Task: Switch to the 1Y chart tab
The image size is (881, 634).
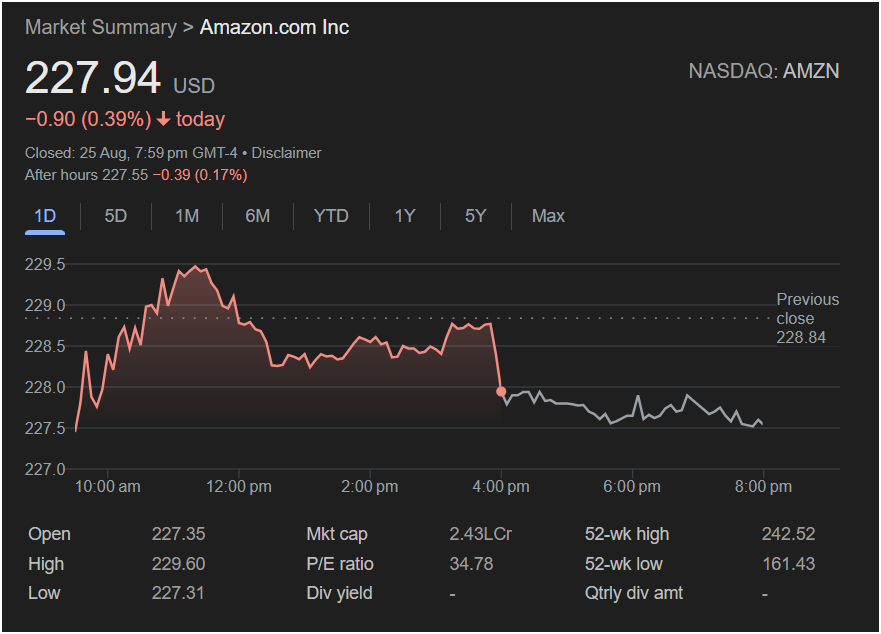Action: 404,216
